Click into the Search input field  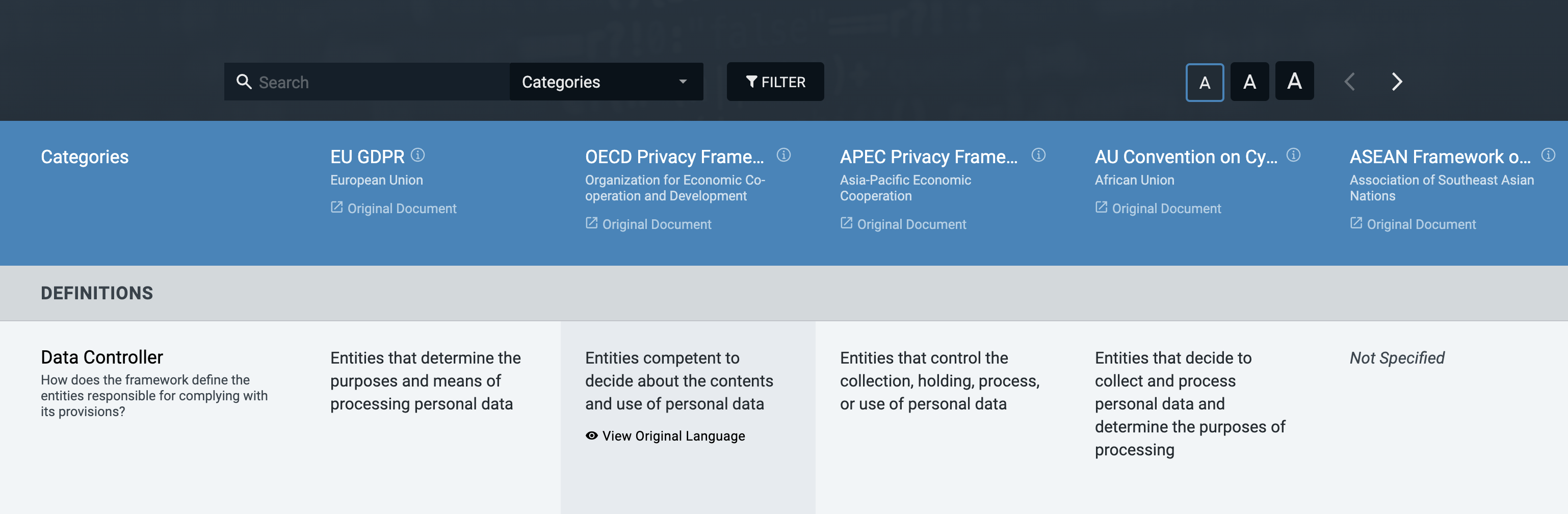click(377, 82)
